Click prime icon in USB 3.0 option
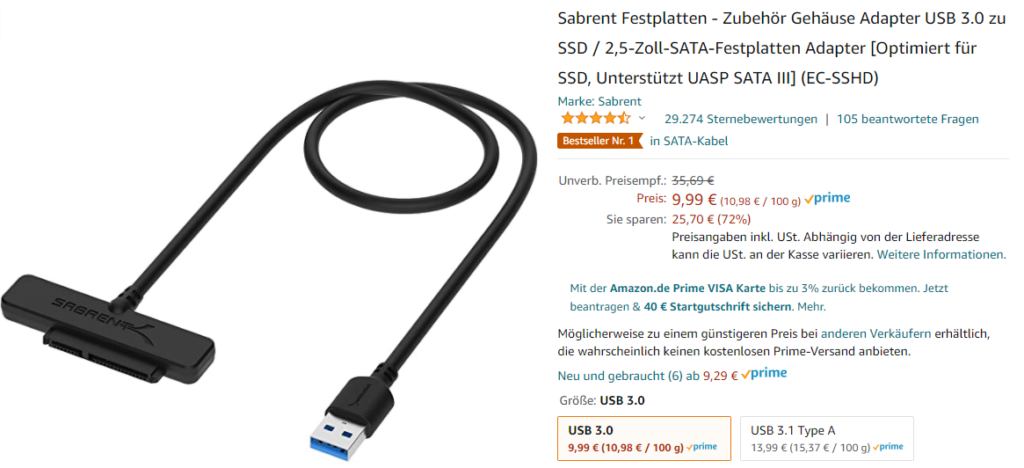This screenshot has width=1024, height=468. (x=701, y=447)
